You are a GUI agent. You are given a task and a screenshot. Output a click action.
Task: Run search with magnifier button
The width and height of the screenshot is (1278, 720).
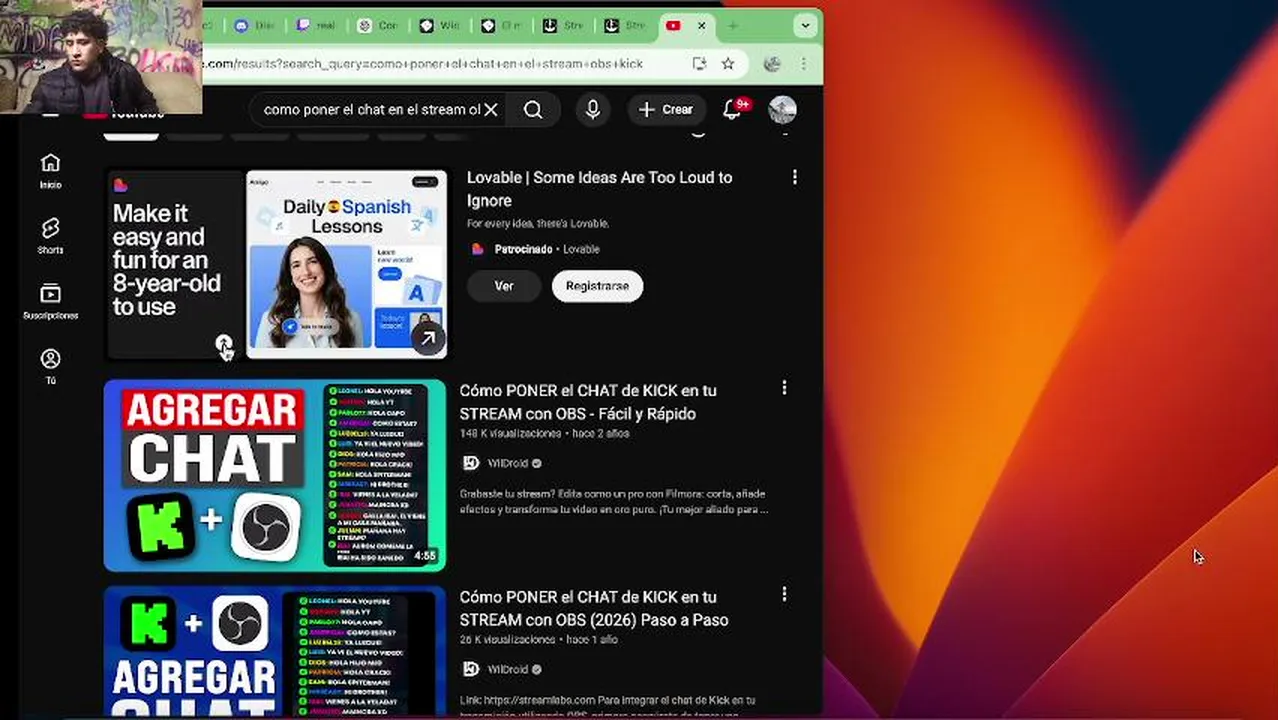(533, 110)
